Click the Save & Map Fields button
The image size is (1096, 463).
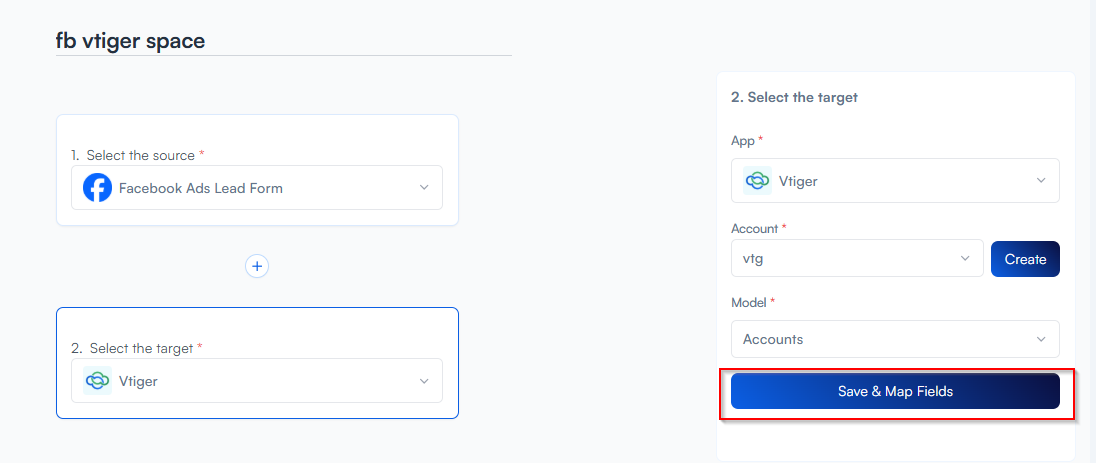pos(894,391)
